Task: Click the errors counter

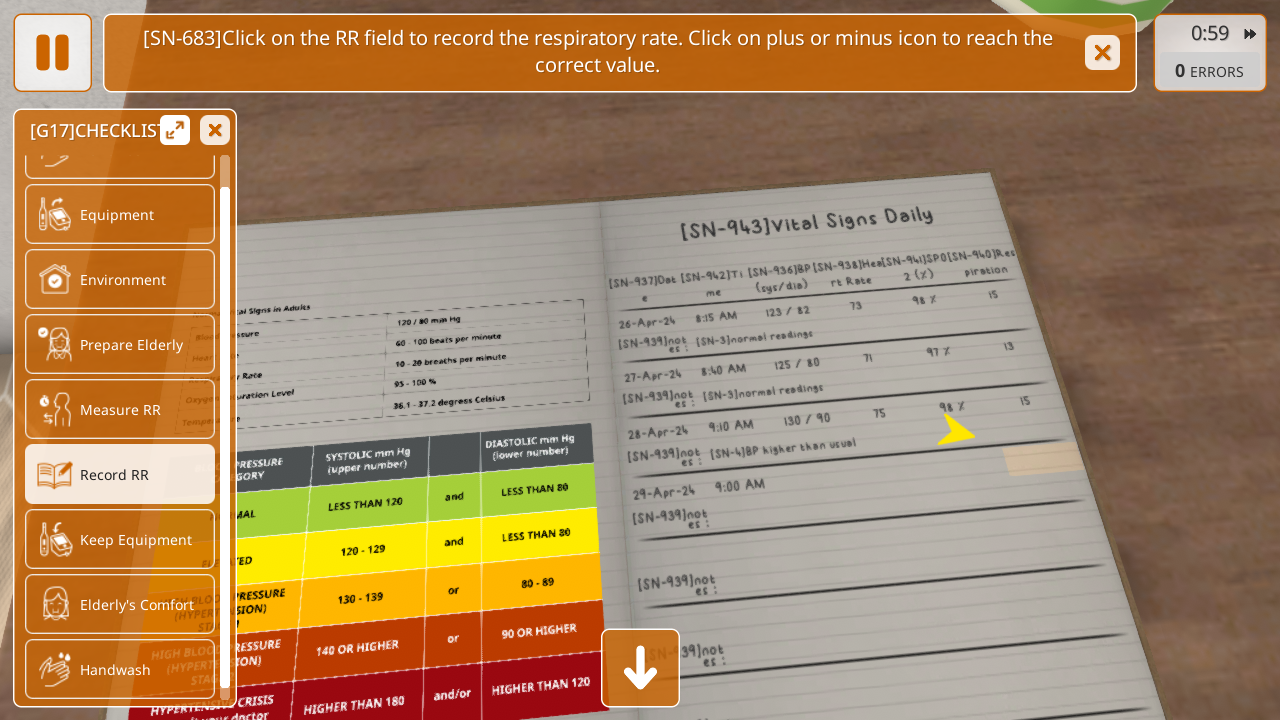Action: (x=1209, y=72)
